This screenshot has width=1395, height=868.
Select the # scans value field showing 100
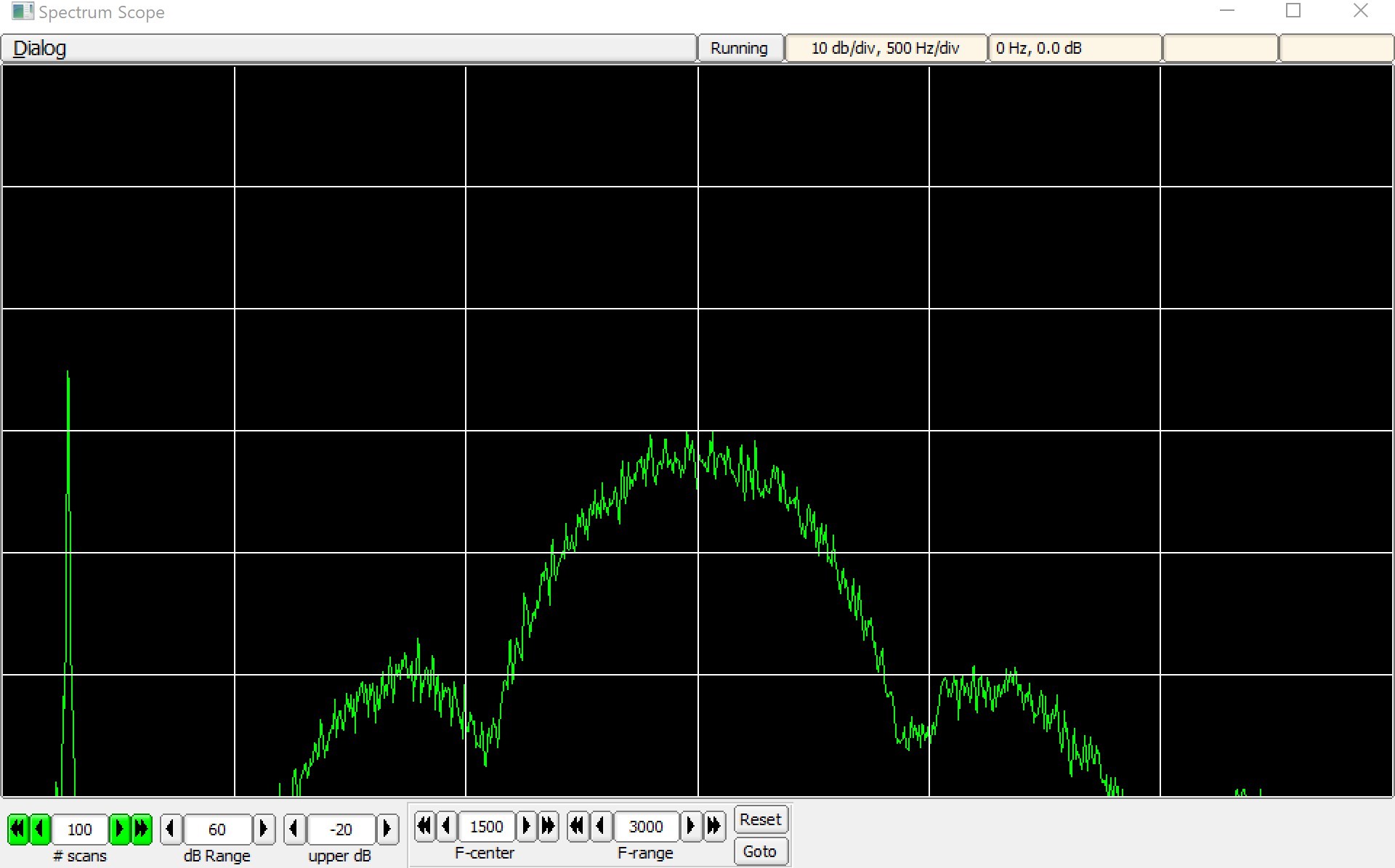click(79, 829)
